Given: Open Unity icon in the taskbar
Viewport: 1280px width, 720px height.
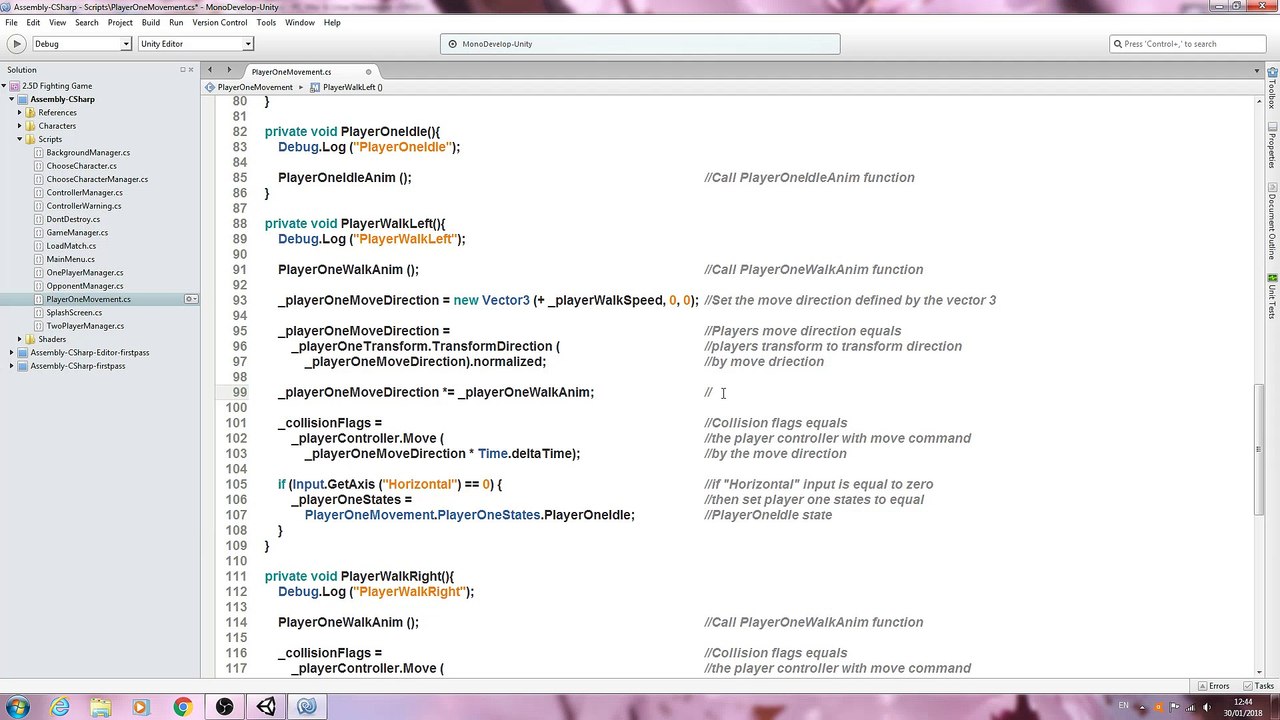Looking at the screenshot, I should [266, 707].
